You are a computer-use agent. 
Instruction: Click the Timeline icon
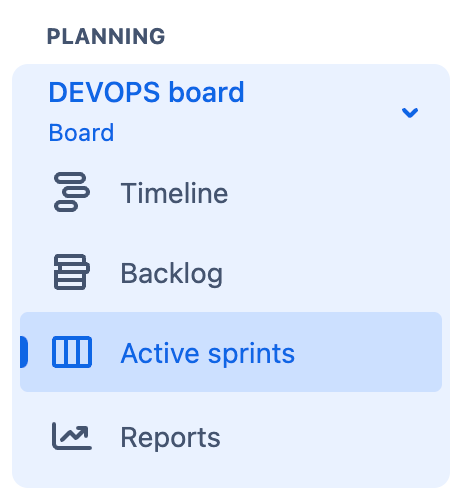point(72,192)
